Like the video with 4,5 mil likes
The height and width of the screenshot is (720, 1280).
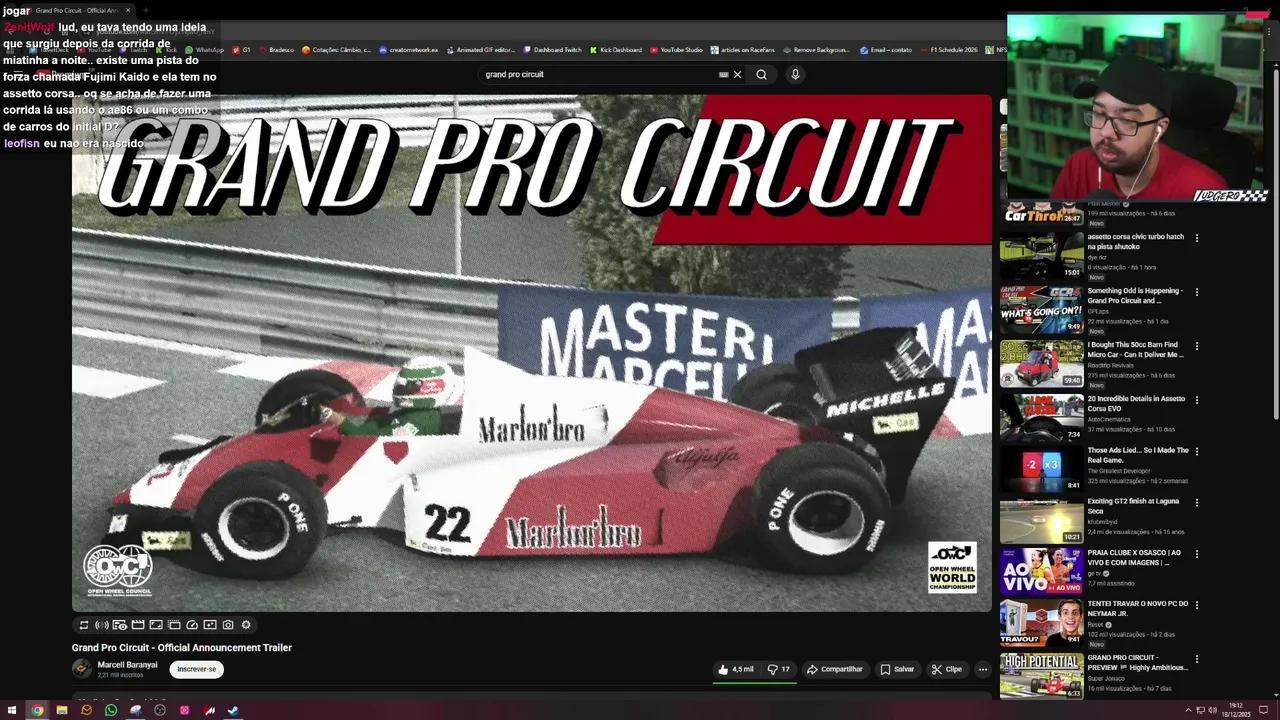coord(735,669)
